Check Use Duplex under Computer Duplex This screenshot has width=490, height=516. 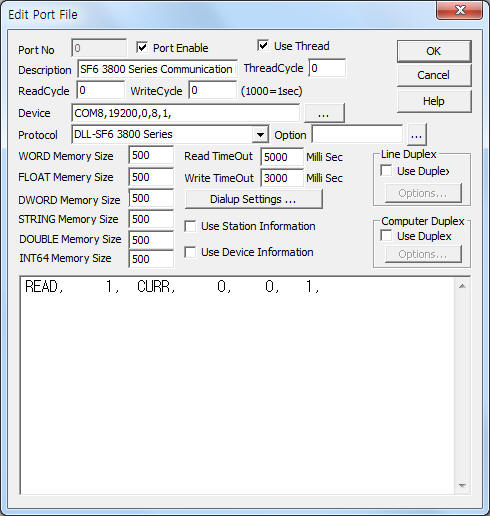pyautogui.click(x=386, y=236)
